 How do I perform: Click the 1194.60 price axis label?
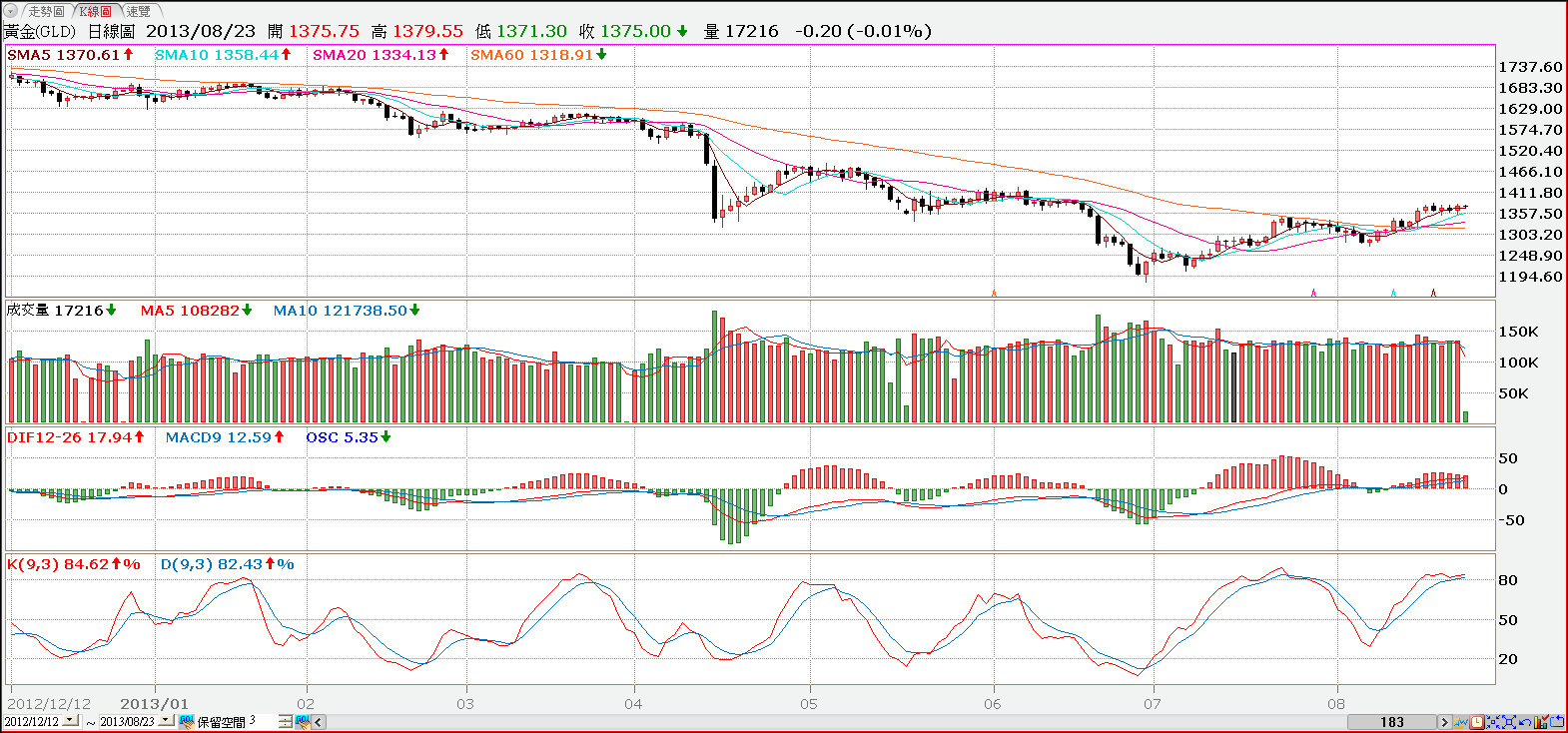[x=1530, y=277]
